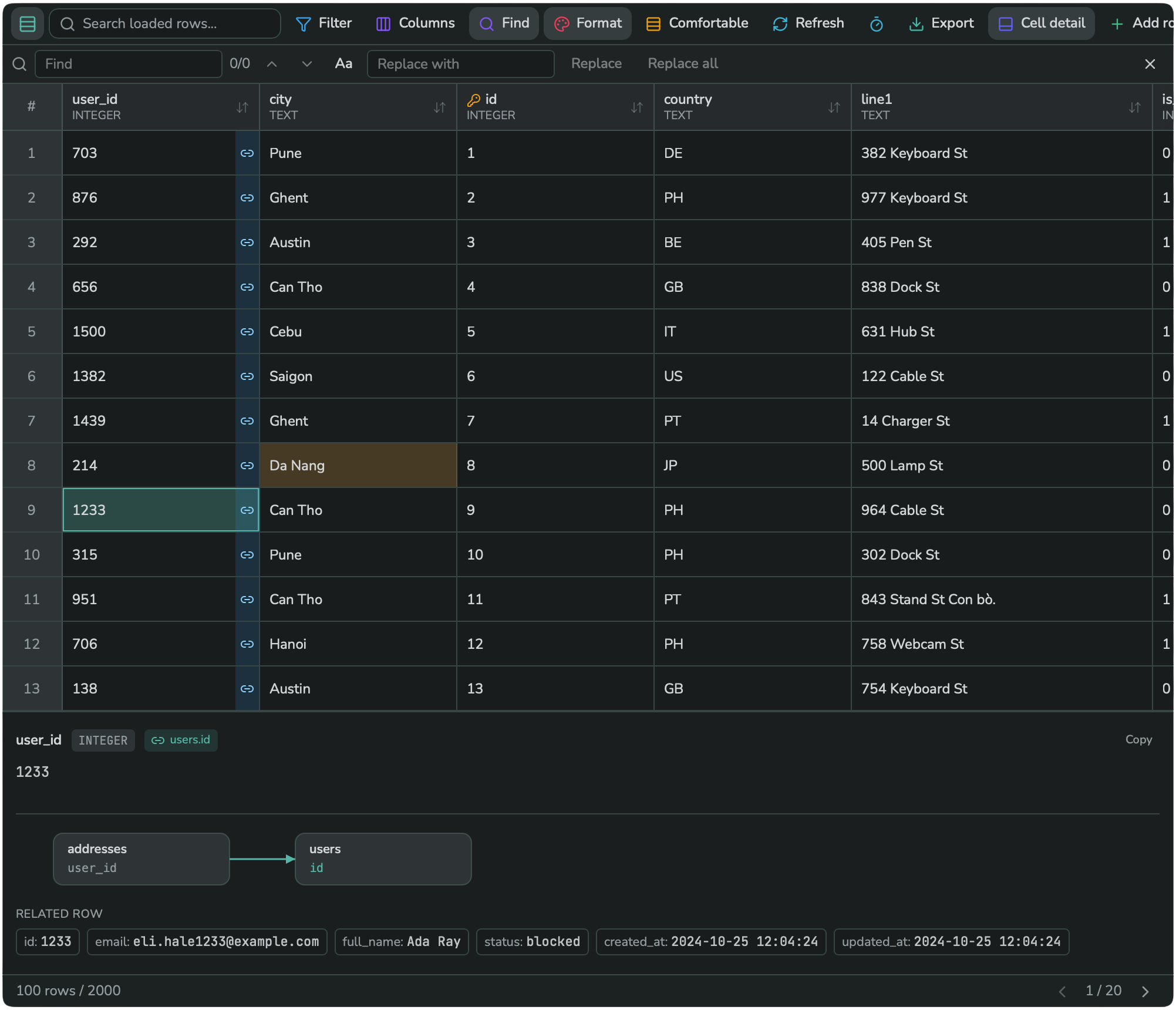
Task: Change the Comfortable row density
Action: (697, 23)
